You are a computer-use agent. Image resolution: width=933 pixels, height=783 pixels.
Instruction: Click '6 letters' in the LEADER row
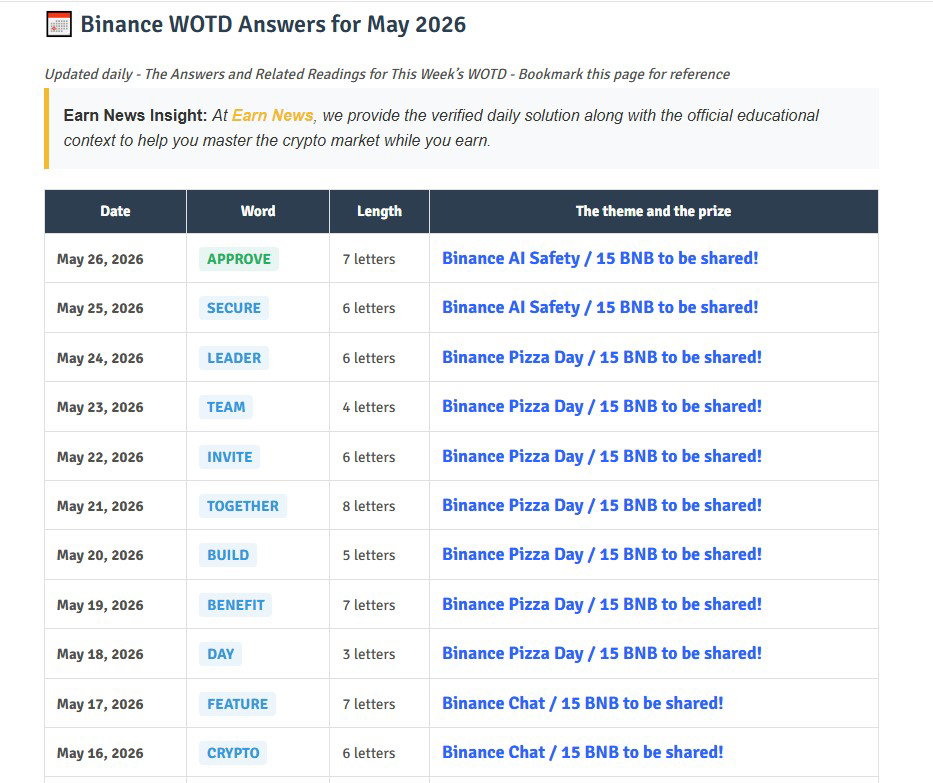tap(369, 358)
